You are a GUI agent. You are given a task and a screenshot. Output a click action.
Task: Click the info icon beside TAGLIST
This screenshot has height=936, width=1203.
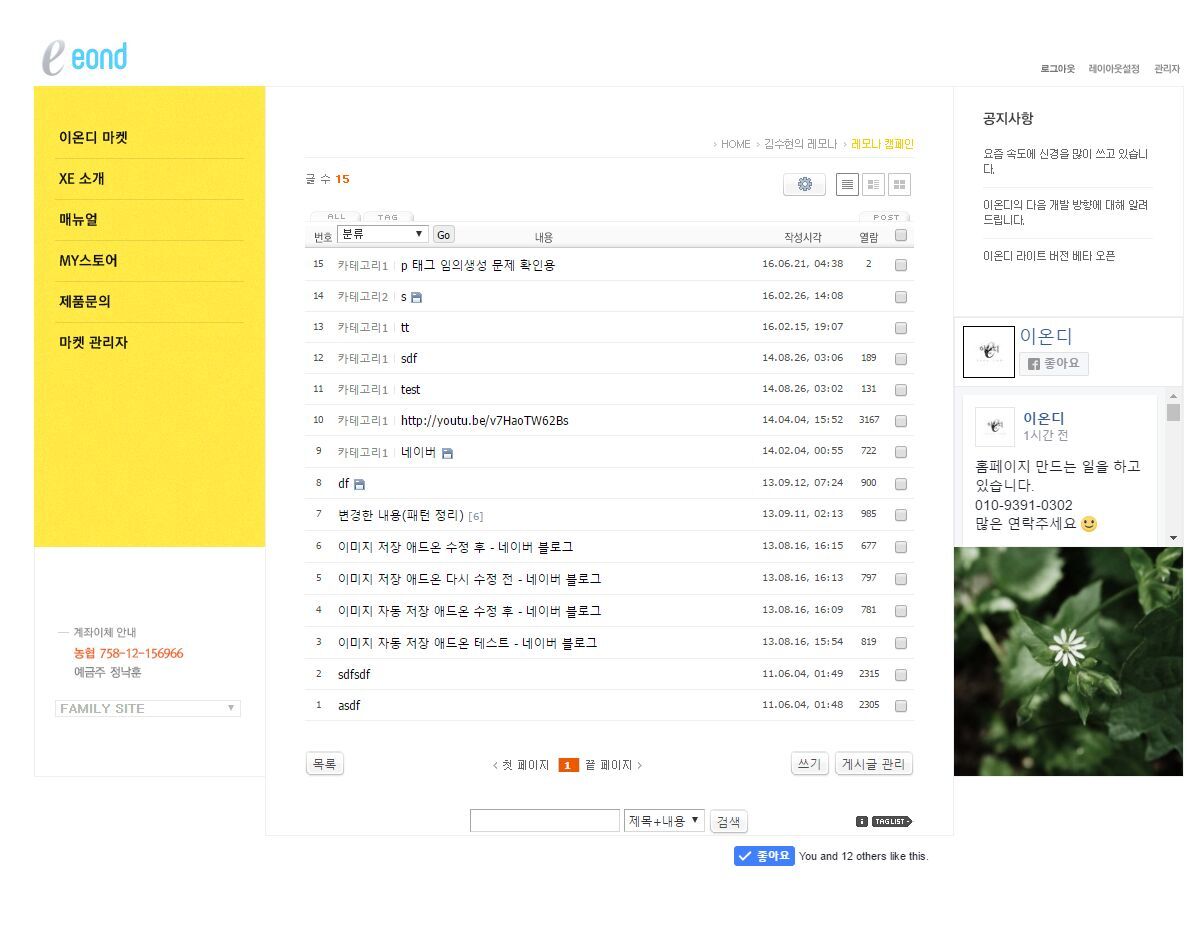click(x=862, y=822)
